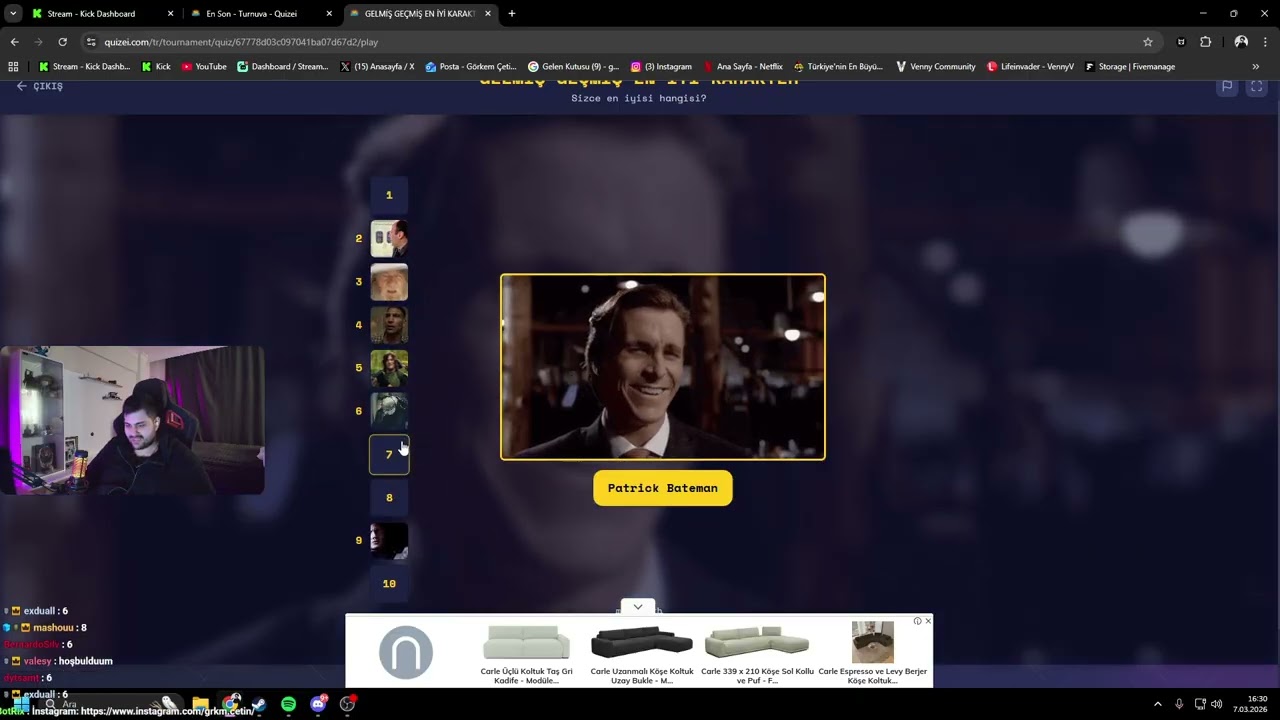Screen dimensions: 1280x720
Task: Open the Anasayfa / X bookmark
Action: click(377, 67)
